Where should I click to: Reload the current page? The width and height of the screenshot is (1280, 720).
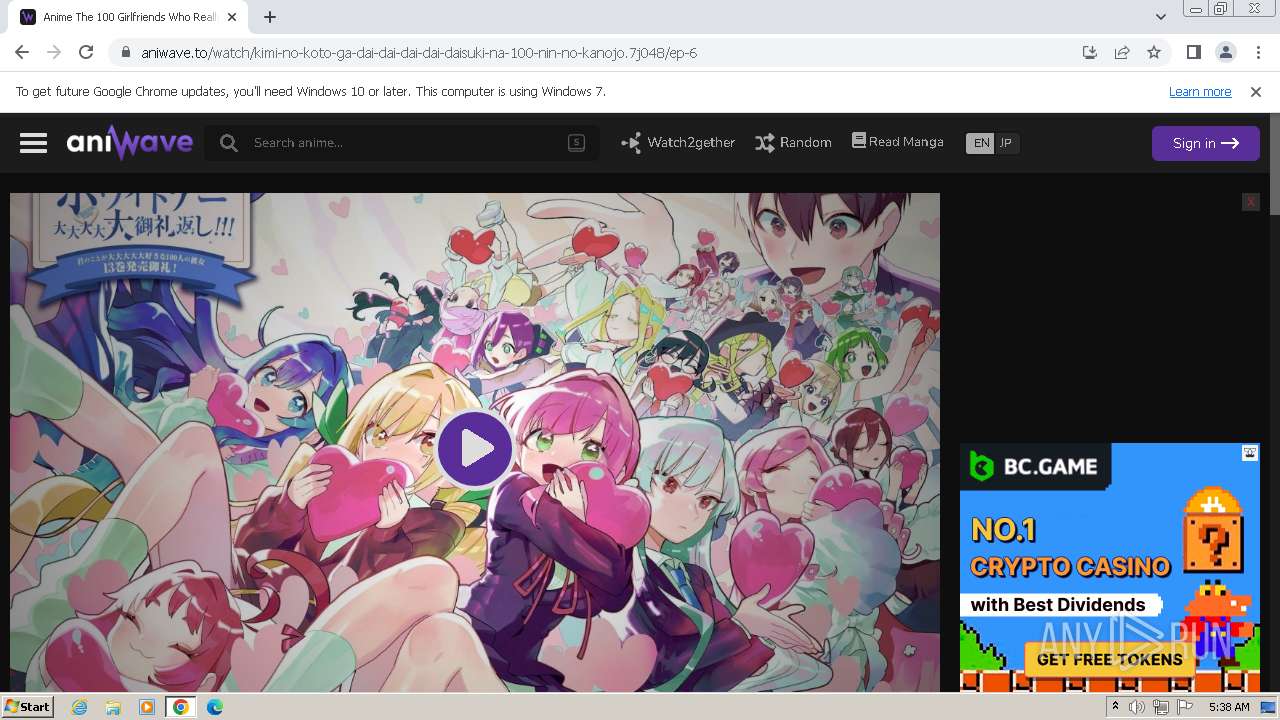[x=86, y=52]
